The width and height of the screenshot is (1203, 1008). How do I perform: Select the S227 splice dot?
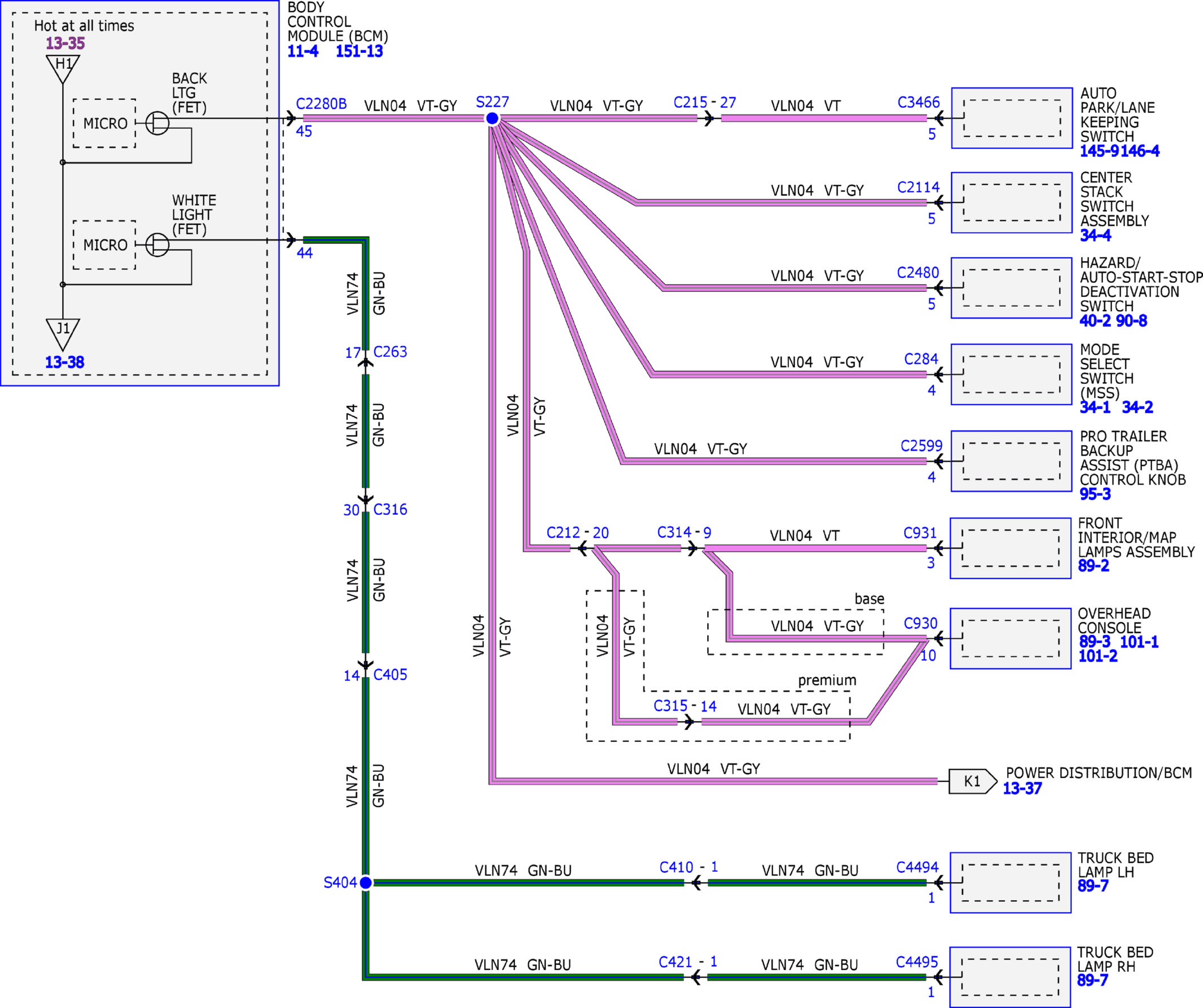pyautogui.click(x=492, y=119)
